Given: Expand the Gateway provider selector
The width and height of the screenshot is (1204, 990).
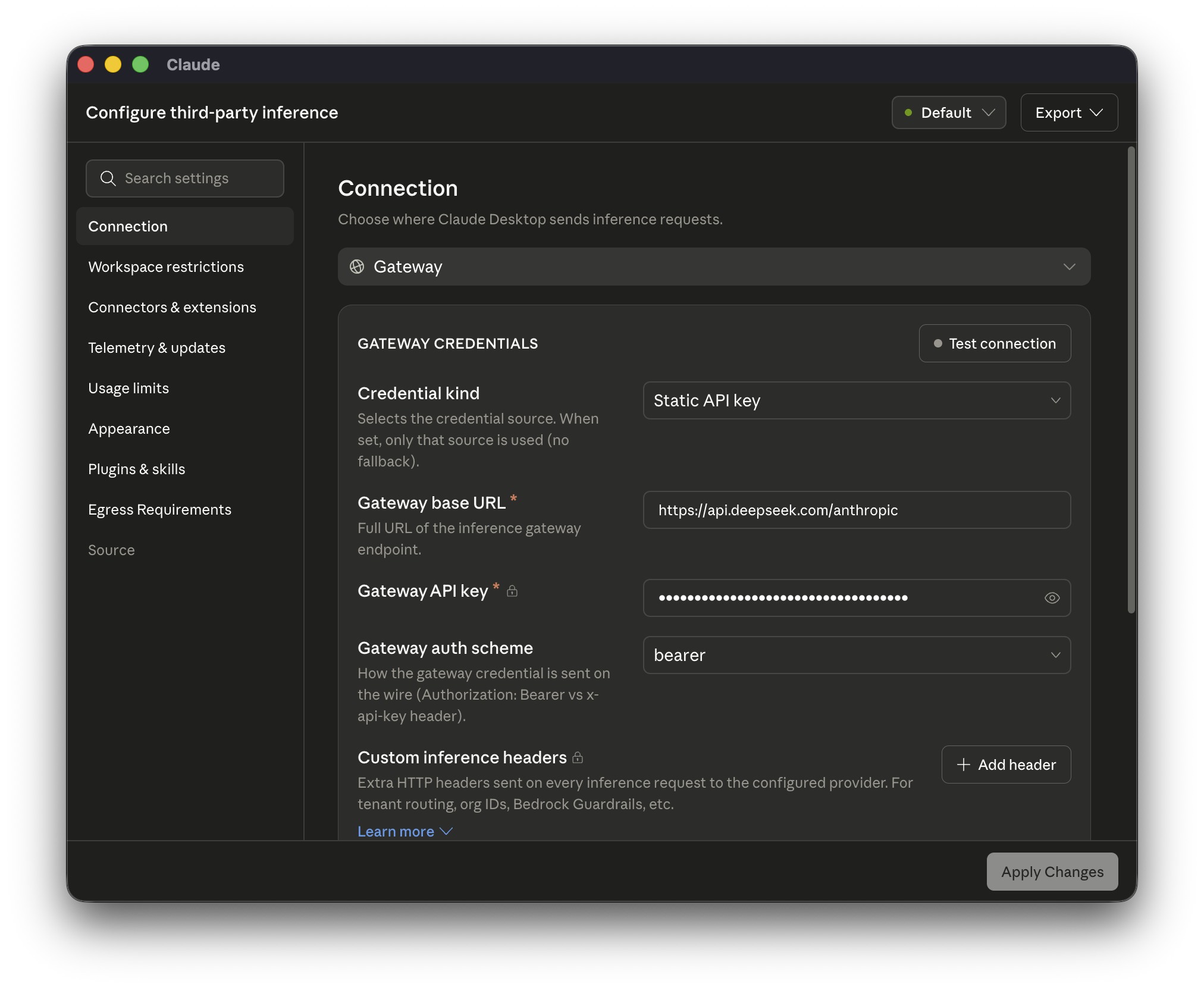Looking at the screenshot, I should click(714, 267).
